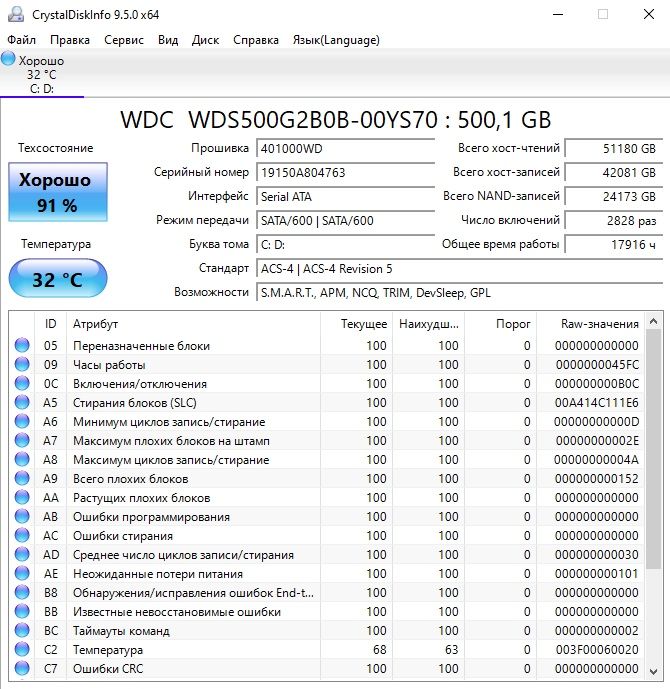
Task: Click the status orb for Часы работы
Action: (x=22, y=364)
